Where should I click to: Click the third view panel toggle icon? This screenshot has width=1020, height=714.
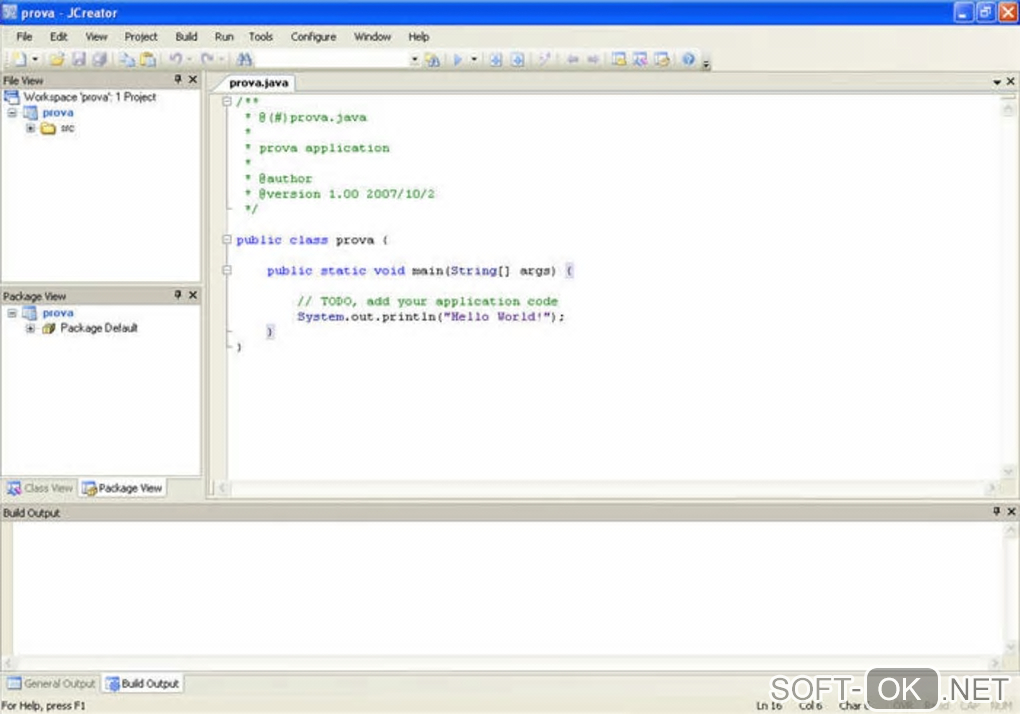[x=662, y=59]
